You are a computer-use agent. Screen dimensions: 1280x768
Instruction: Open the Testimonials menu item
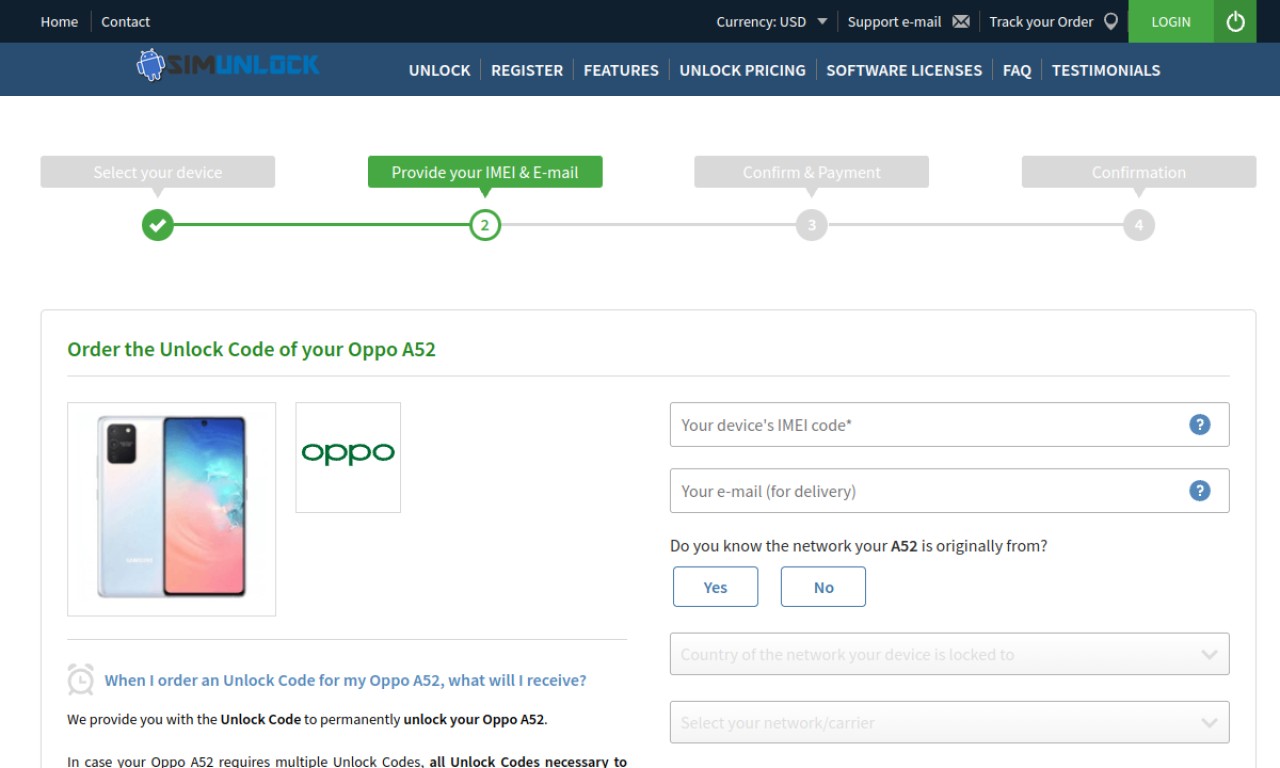pos(1106,70)
